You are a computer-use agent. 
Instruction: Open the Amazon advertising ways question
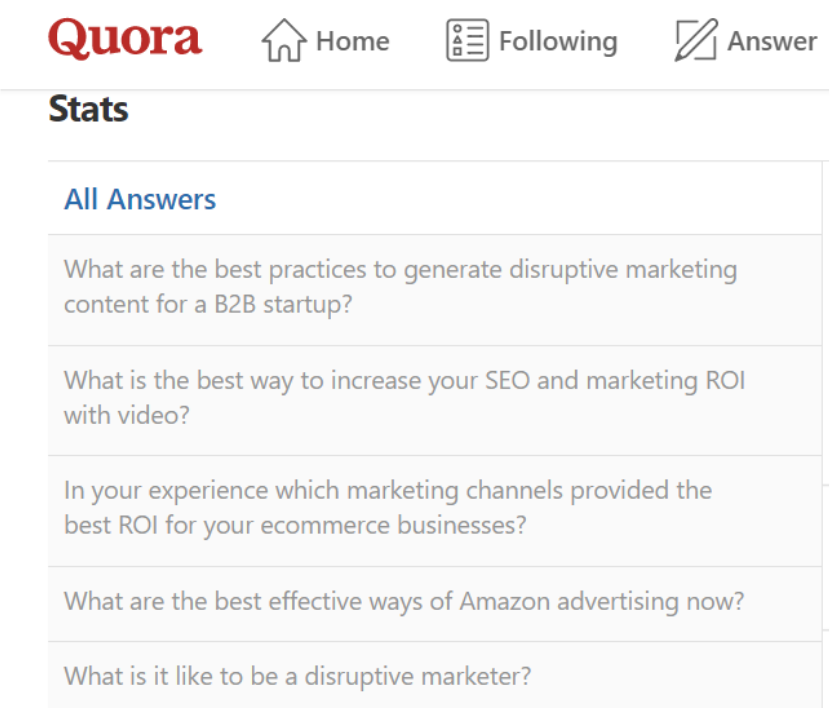(x=435, y=604)
